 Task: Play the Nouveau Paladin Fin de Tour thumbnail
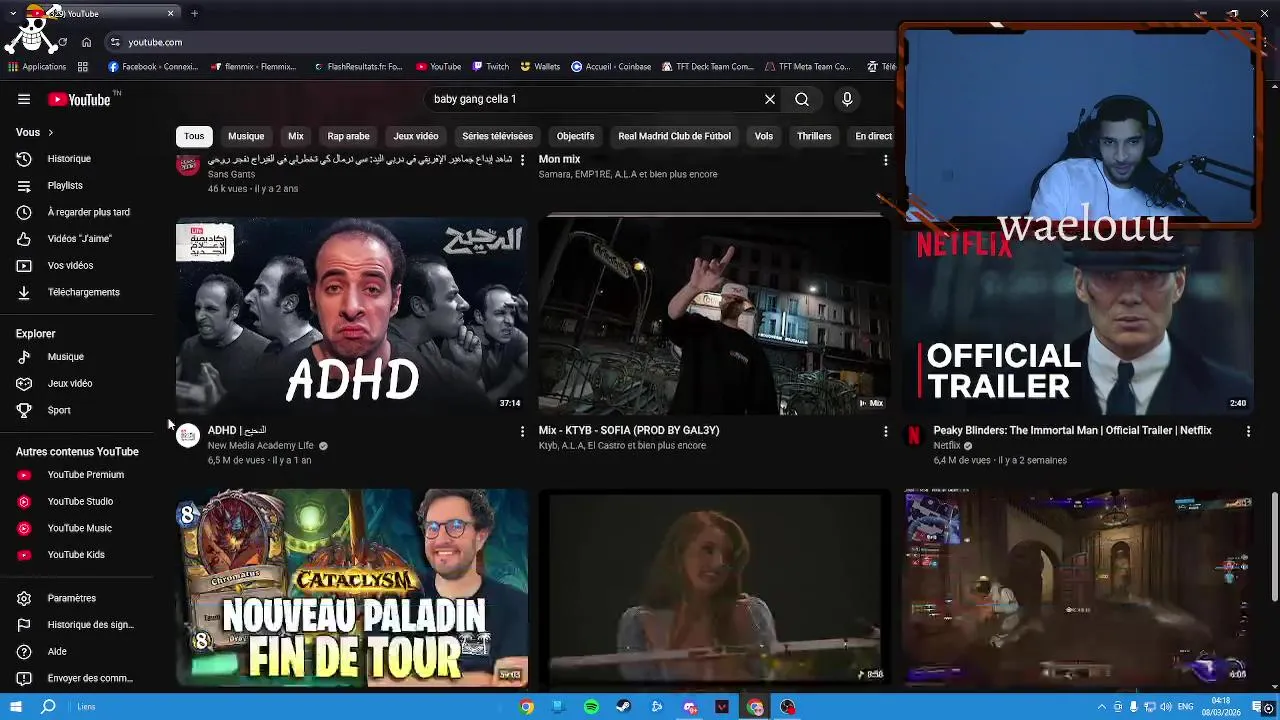pos(352,587)
